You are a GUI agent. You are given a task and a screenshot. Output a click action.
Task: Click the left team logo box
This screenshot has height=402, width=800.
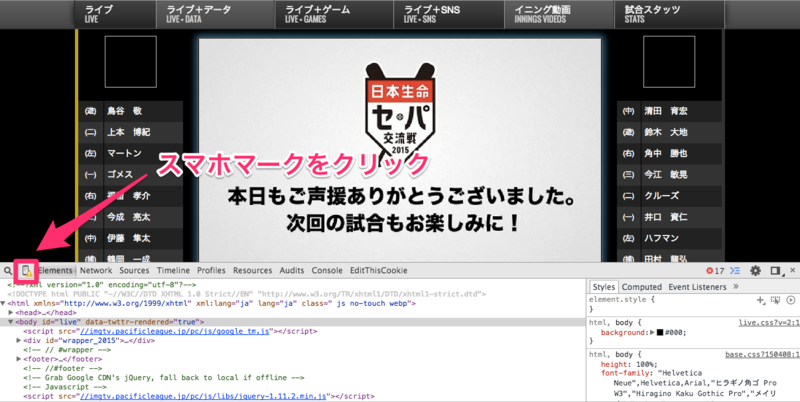pos(131,62)
